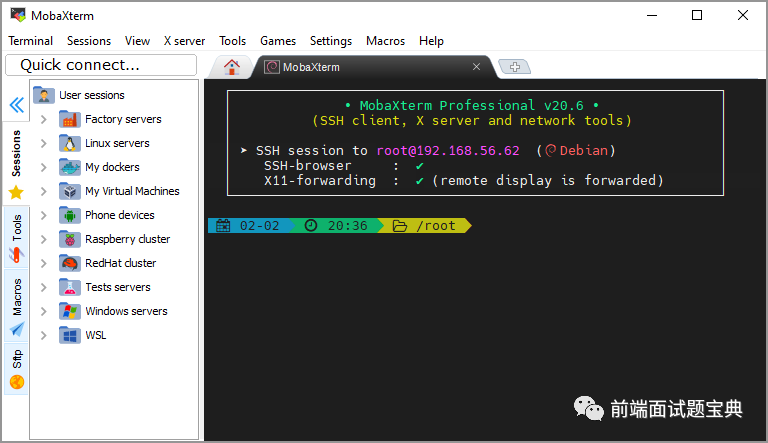Screen dimensions: 768x443
Task: Expand the My Virtual Machines node
Action: 44,192
